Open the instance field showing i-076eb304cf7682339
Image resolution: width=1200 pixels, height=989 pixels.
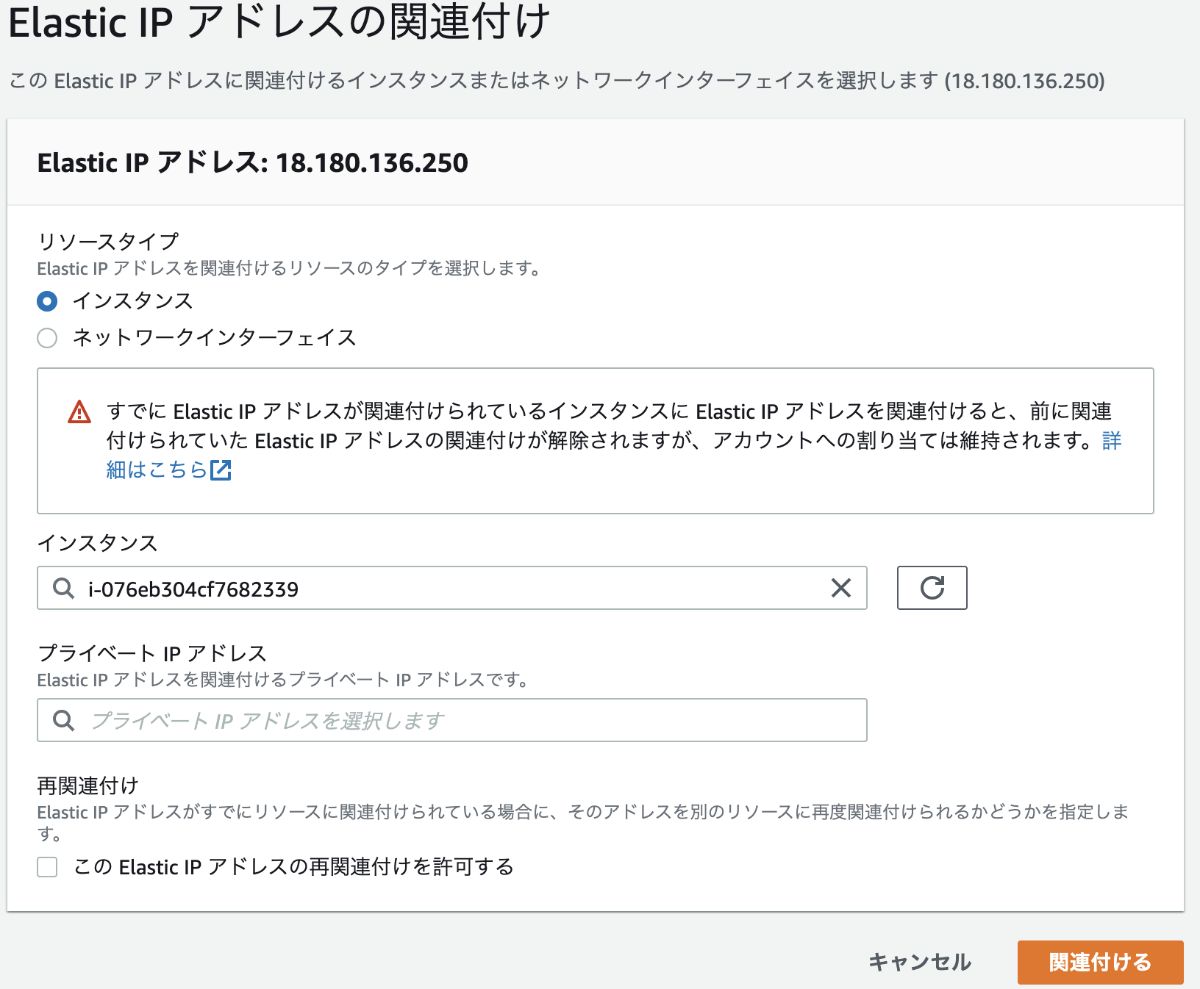point(452,588)
